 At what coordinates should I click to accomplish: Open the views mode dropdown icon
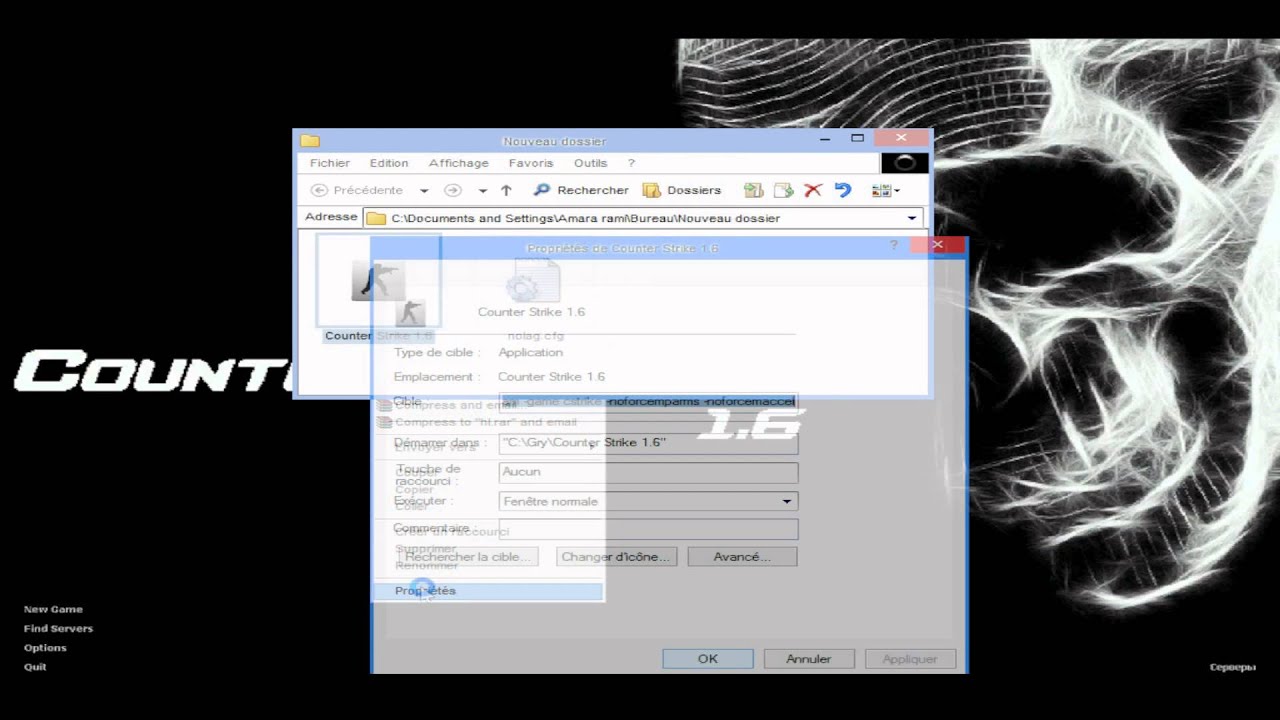pos(885,190)
